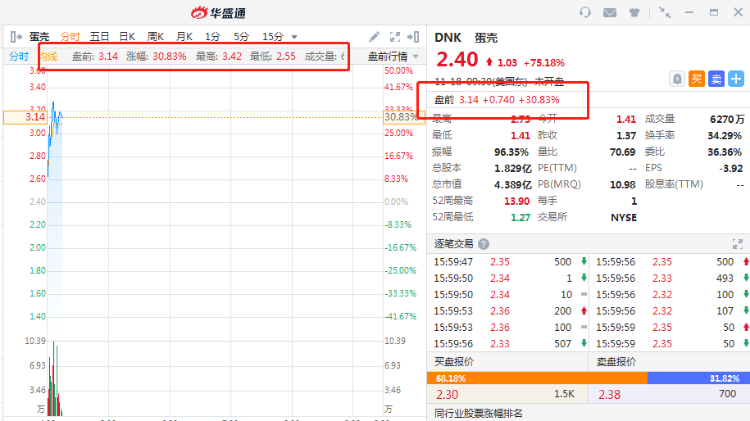Switch to the 五日 chart tab

pos(99,37)
